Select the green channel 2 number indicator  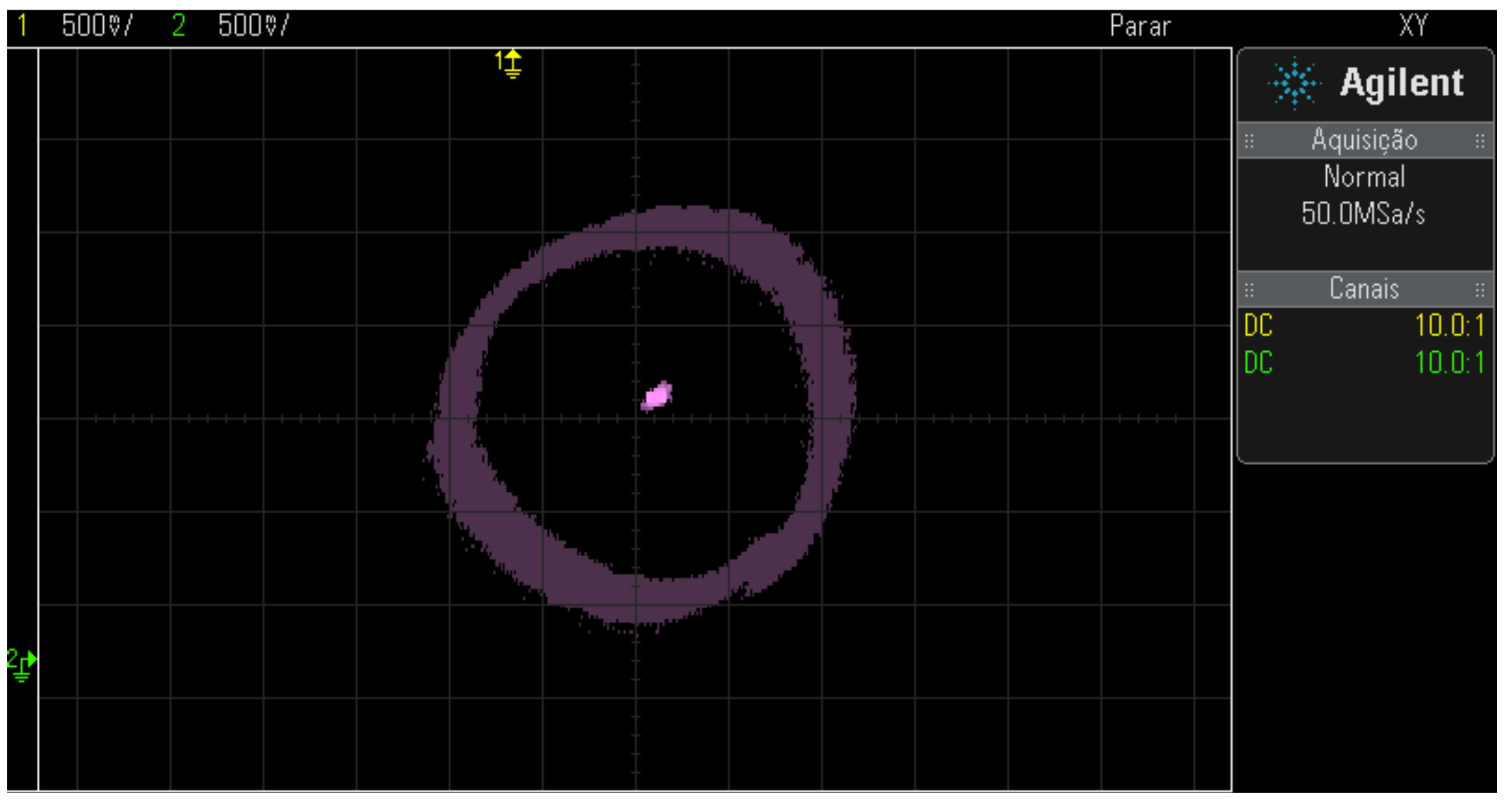[x=179, y=25]
